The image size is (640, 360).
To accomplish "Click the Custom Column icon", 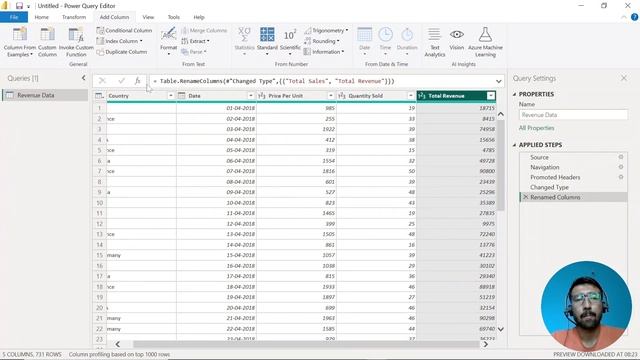I will pyautogui.click(x=47, y=34).
